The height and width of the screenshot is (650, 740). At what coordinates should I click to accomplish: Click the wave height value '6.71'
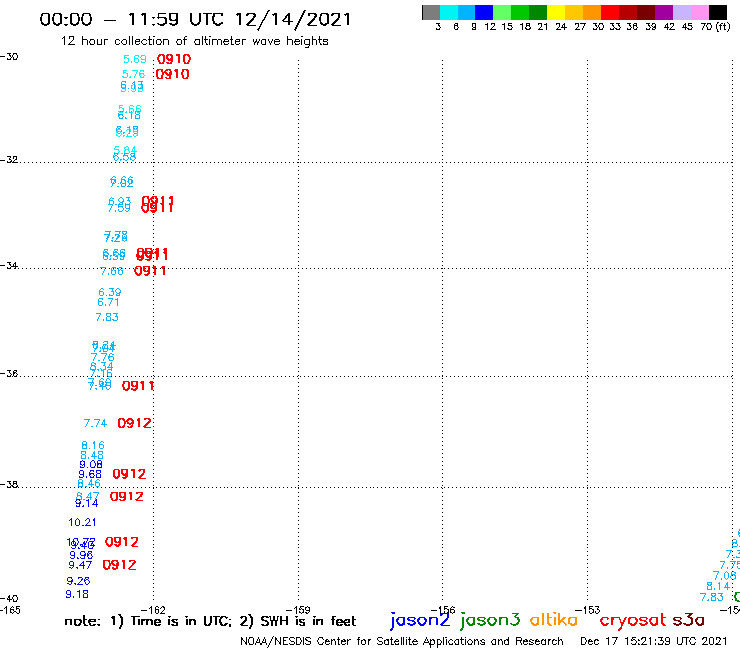pos(108,302)
